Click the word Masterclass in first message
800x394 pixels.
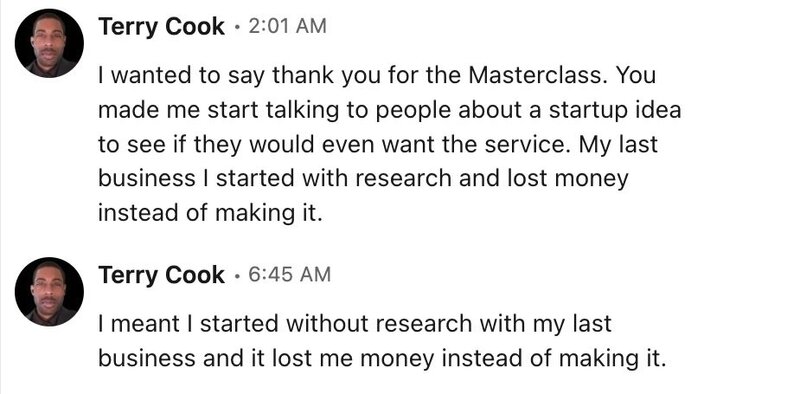pos(537,77)
